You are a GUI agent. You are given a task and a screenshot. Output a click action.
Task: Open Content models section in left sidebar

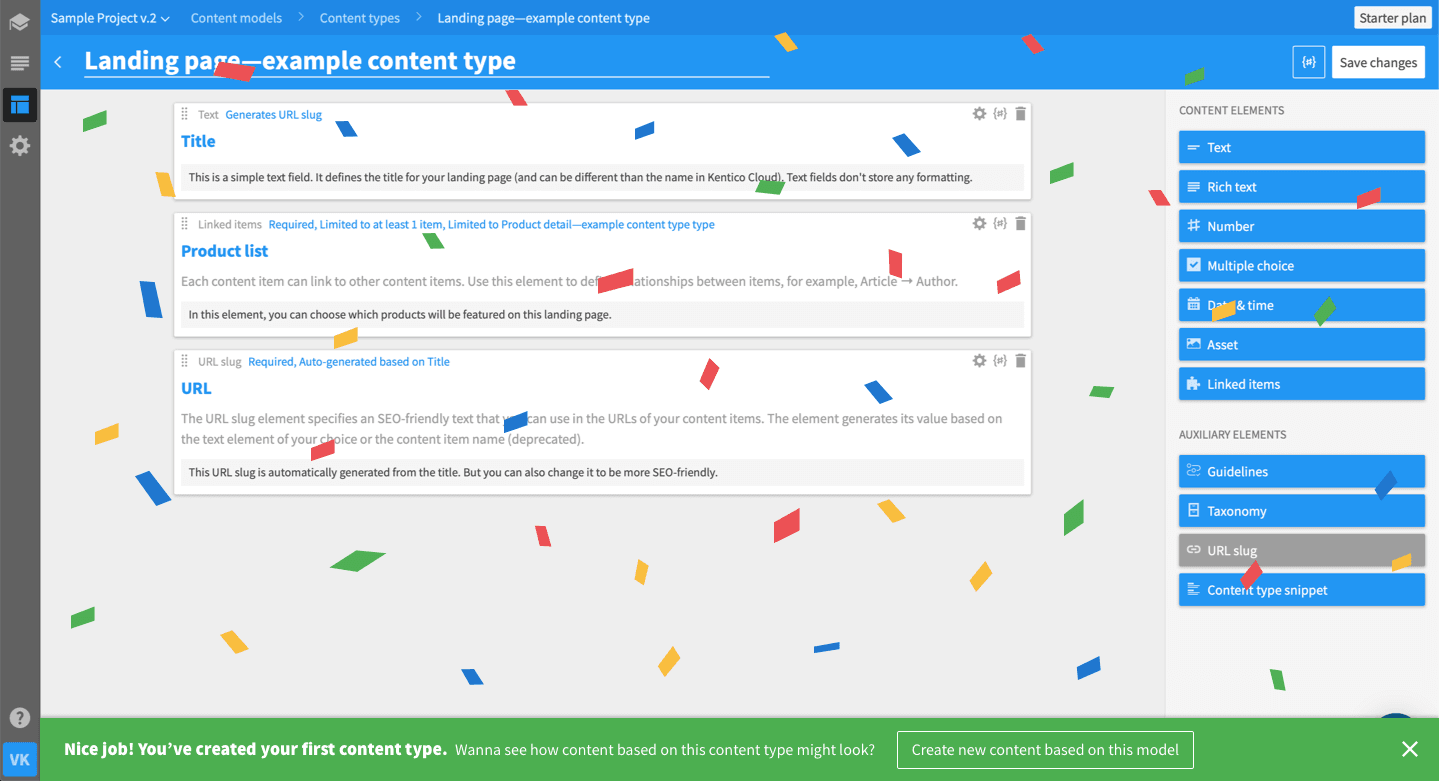pos(20,105)
